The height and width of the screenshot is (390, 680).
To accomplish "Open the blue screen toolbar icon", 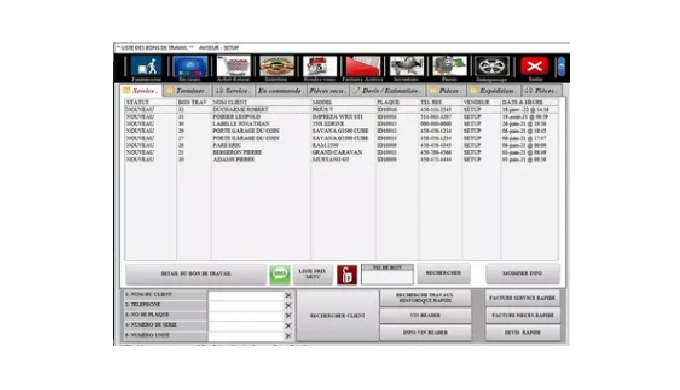I will 190,68.
